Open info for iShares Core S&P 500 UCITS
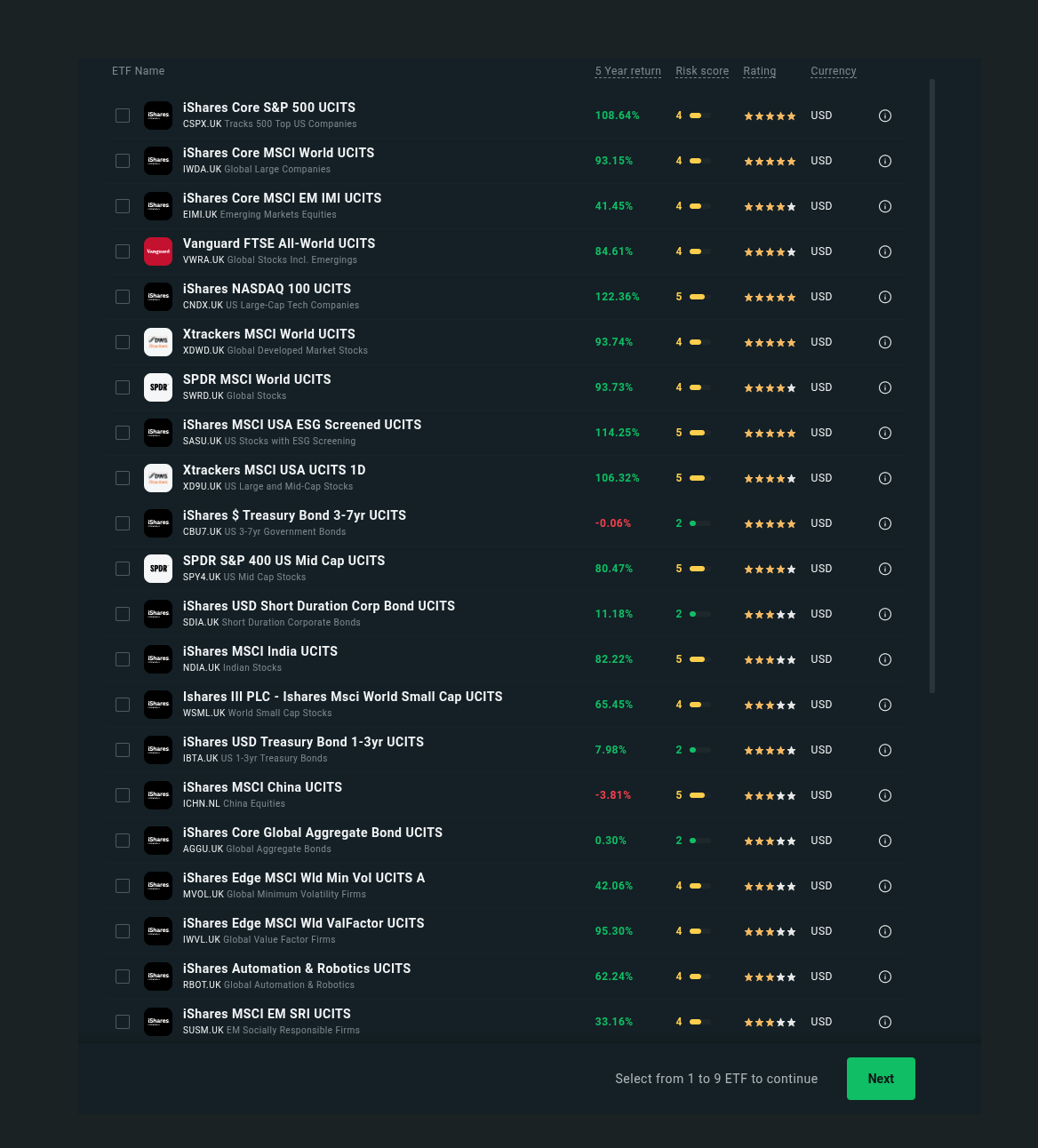The image size is (1038, 1148). click(x=885, y=116)
